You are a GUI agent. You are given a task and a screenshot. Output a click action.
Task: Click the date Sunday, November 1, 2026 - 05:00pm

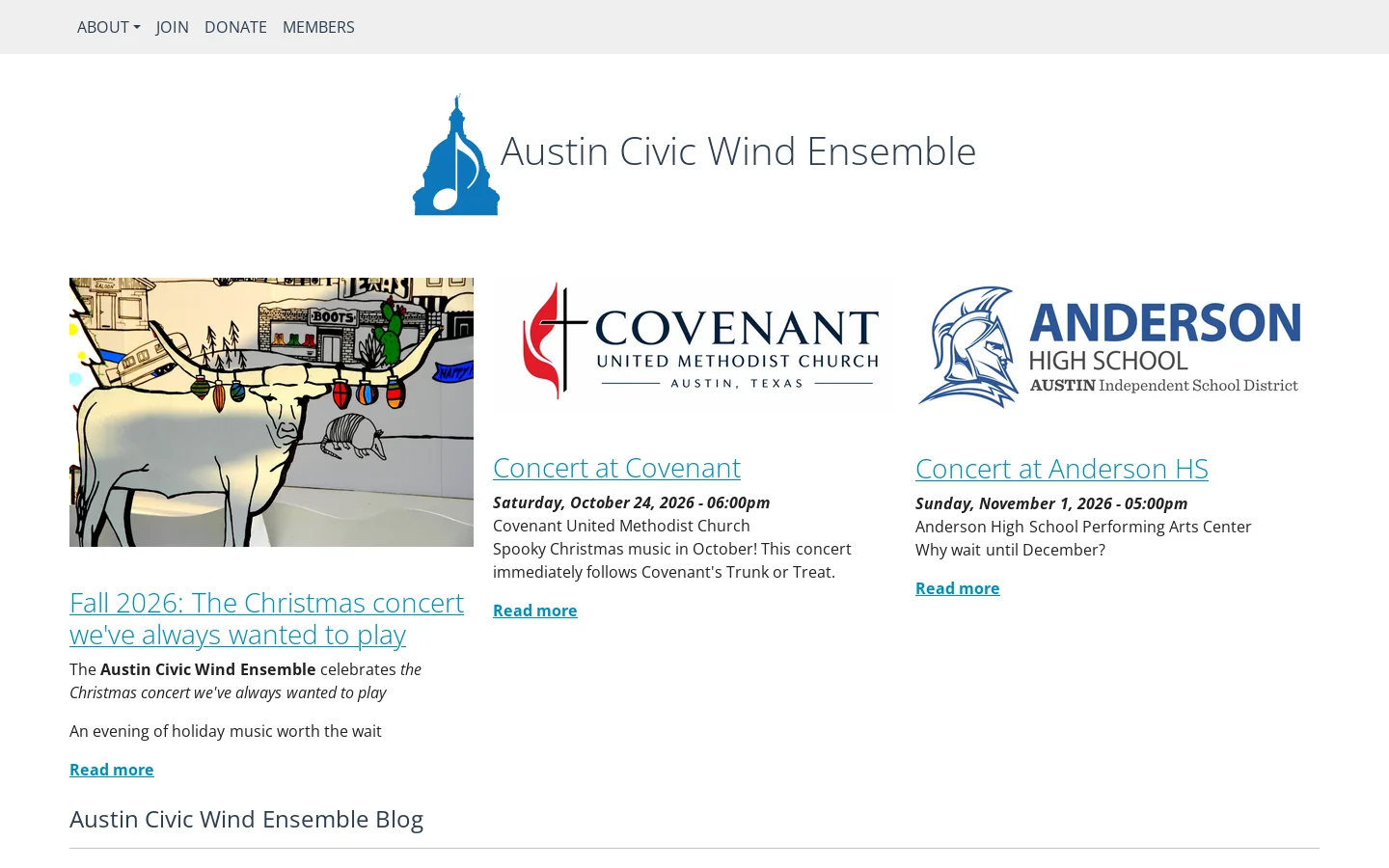click(1051, 503)
